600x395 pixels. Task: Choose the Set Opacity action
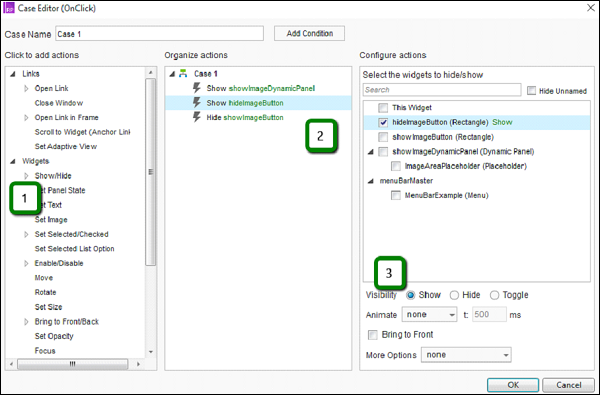click(x=54, y=336)
